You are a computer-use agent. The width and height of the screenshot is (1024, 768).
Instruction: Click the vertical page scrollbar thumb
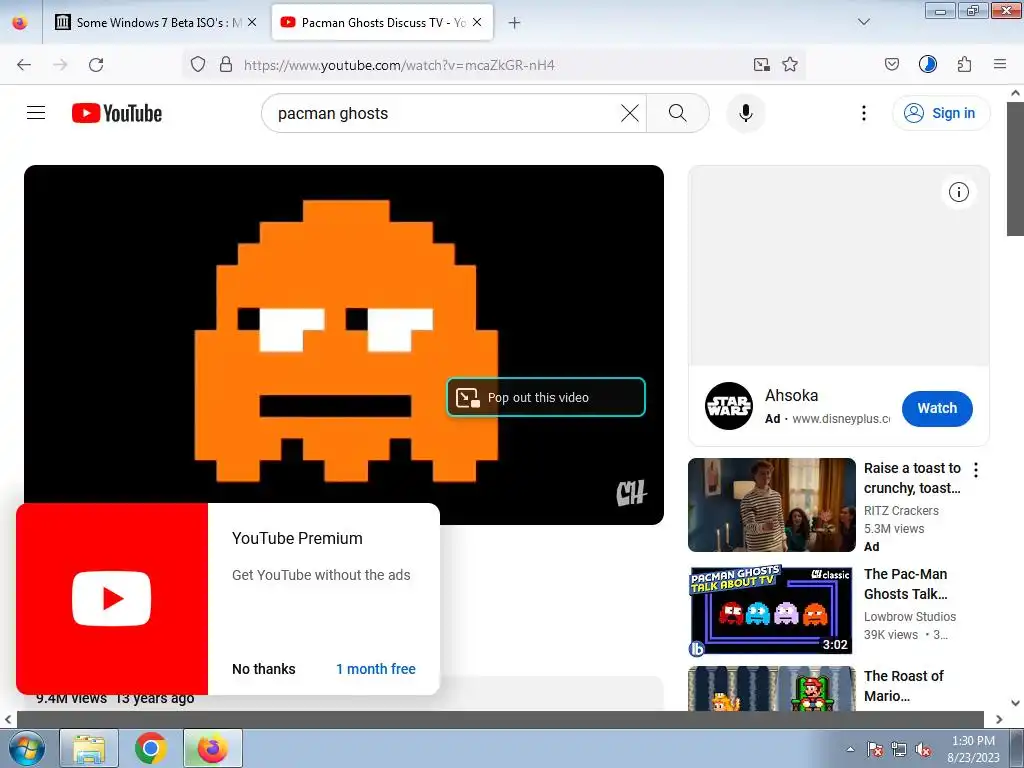(x=1015, y=169)
